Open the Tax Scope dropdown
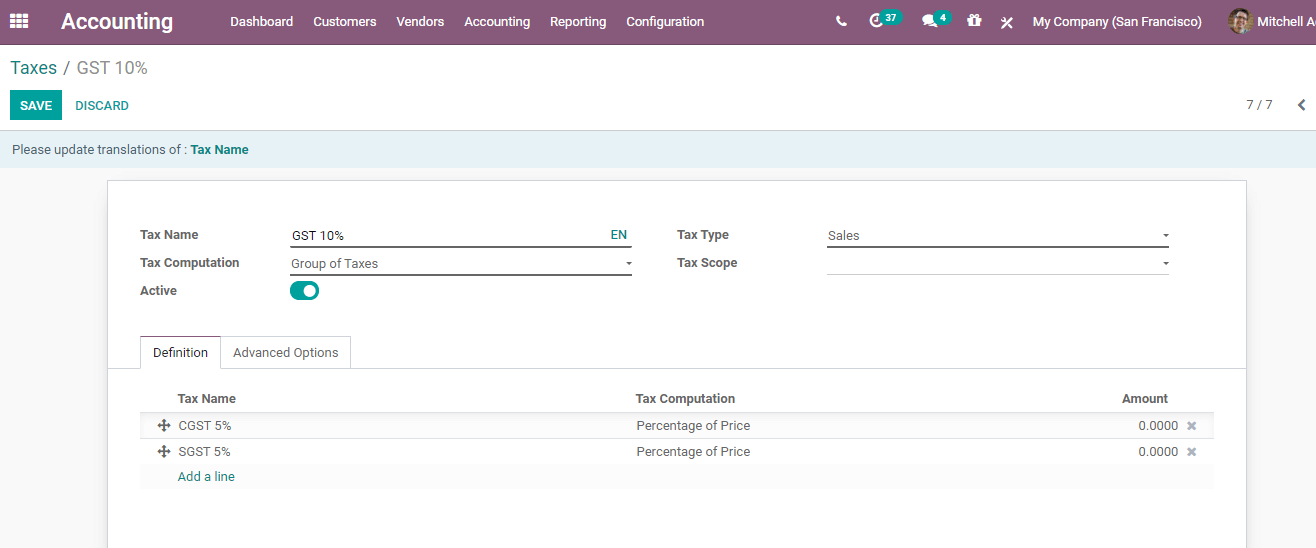Viewport: 1316px width, 548px height. pos(997,263)
